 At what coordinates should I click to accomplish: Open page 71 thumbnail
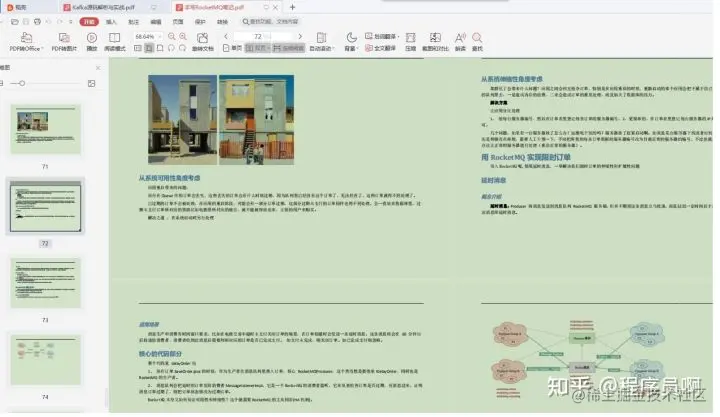coord(45,130)
